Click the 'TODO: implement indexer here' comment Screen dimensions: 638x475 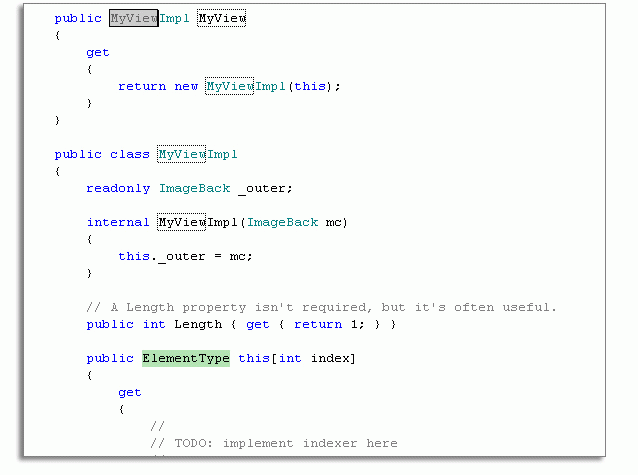coord(273,443)
